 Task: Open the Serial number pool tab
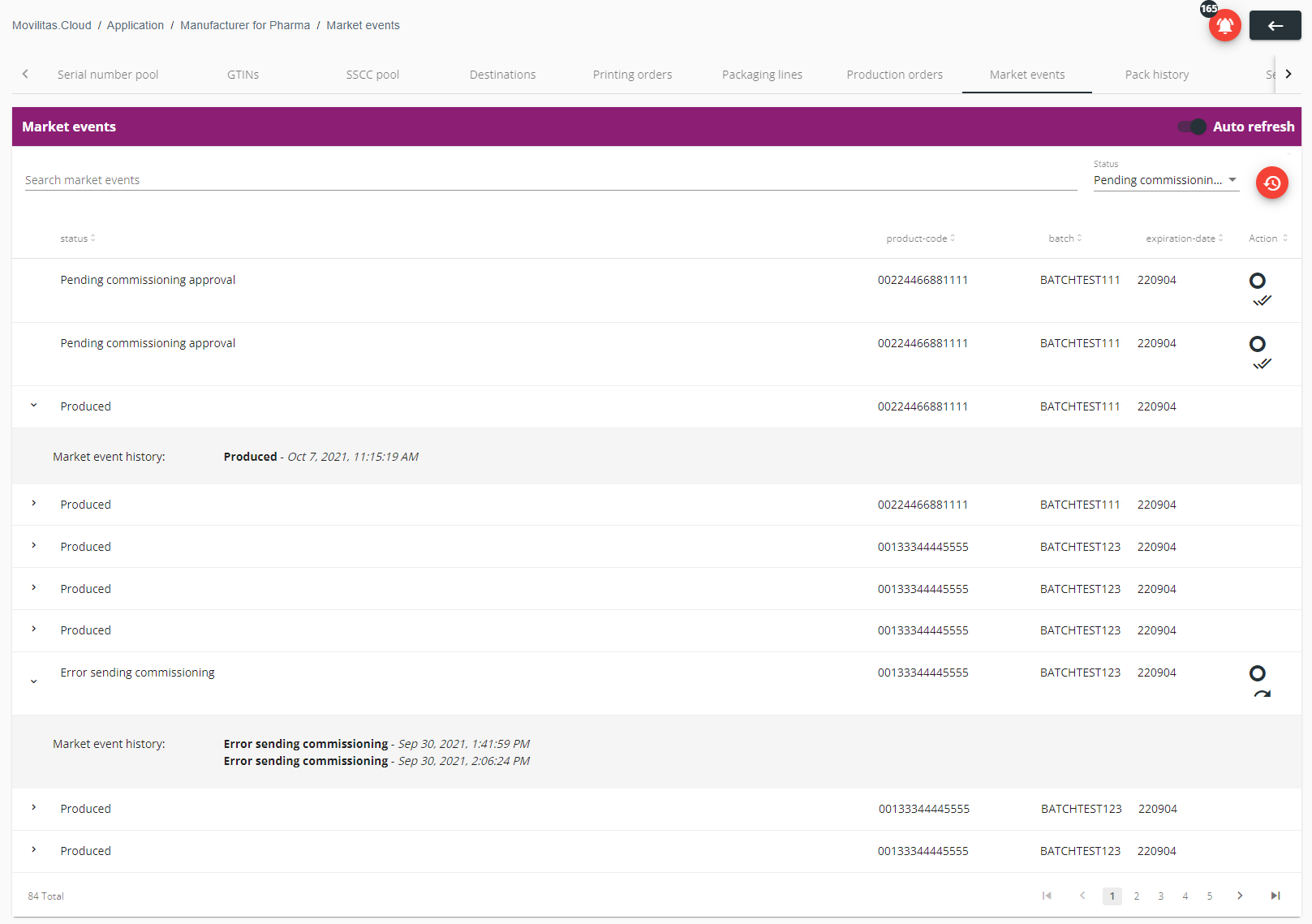point(108,75)
